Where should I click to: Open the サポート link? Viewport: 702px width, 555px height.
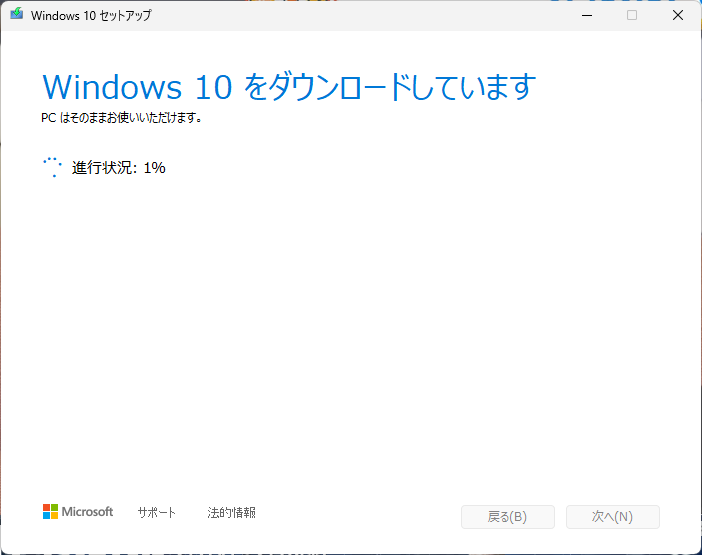[x=156, y=512]
